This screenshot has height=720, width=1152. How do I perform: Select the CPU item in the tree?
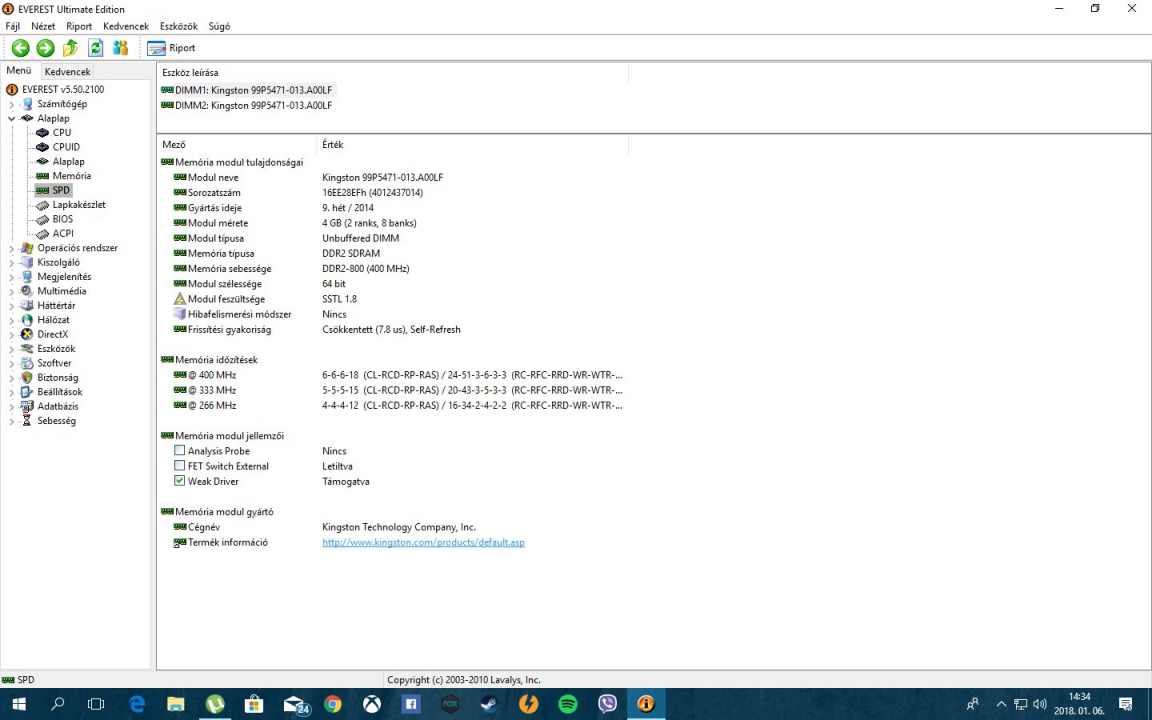pos(62,132)
